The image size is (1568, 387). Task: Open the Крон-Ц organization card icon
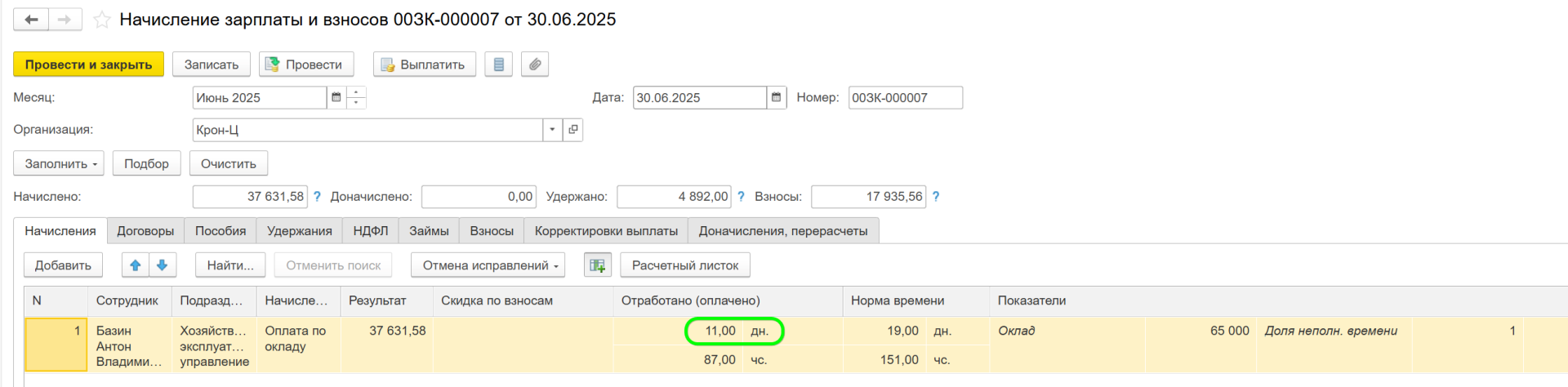(573, 130)
